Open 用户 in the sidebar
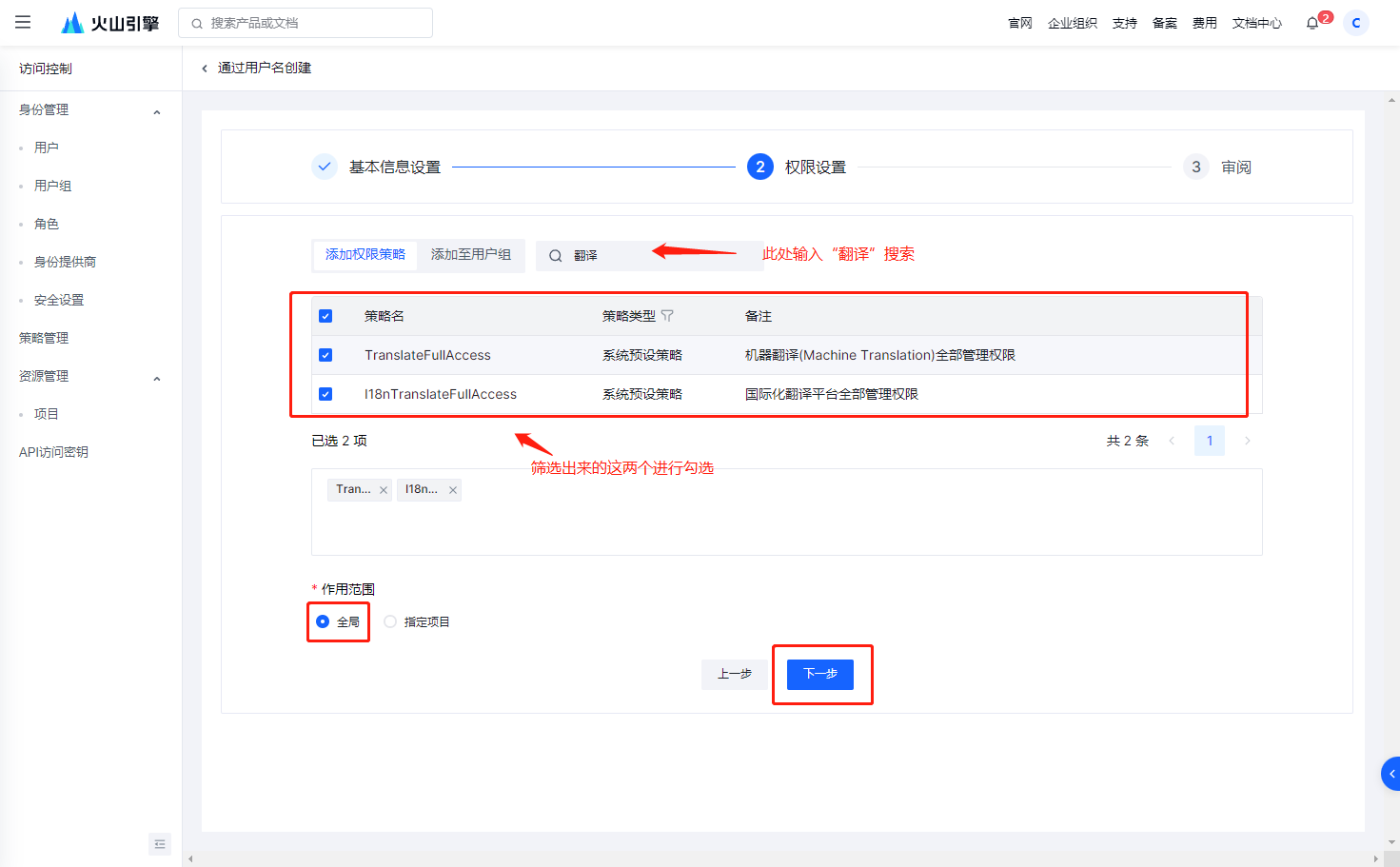Image resolution: width=1400 pixels, height=867 pixels. [x=47, y=148]
